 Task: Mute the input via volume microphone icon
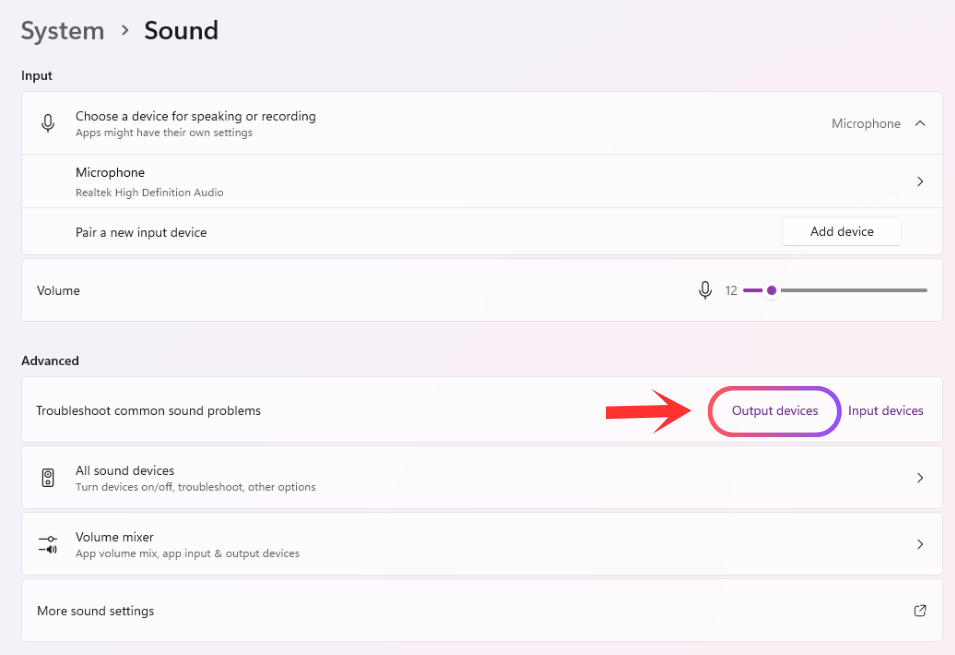tap(705, 291)
